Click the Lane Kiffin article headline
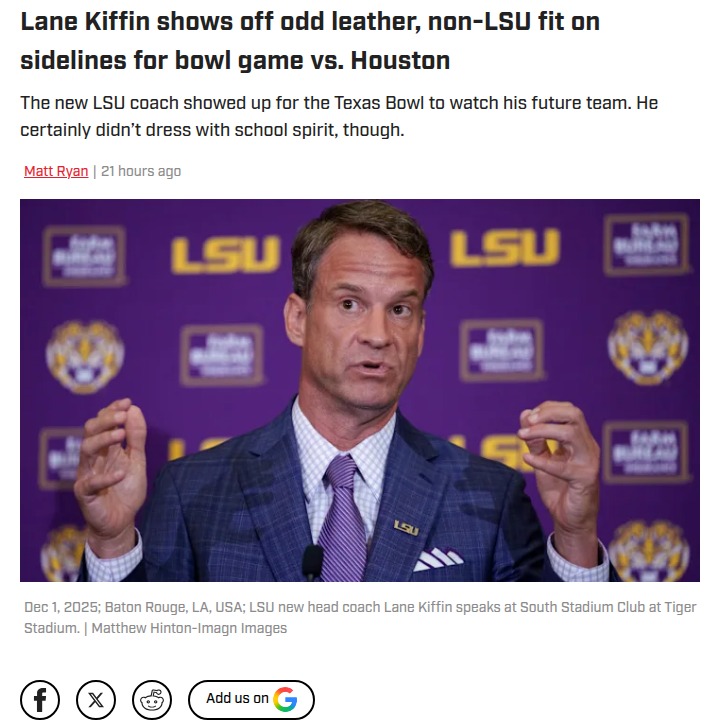720x720 pixels. coord(310,40)
